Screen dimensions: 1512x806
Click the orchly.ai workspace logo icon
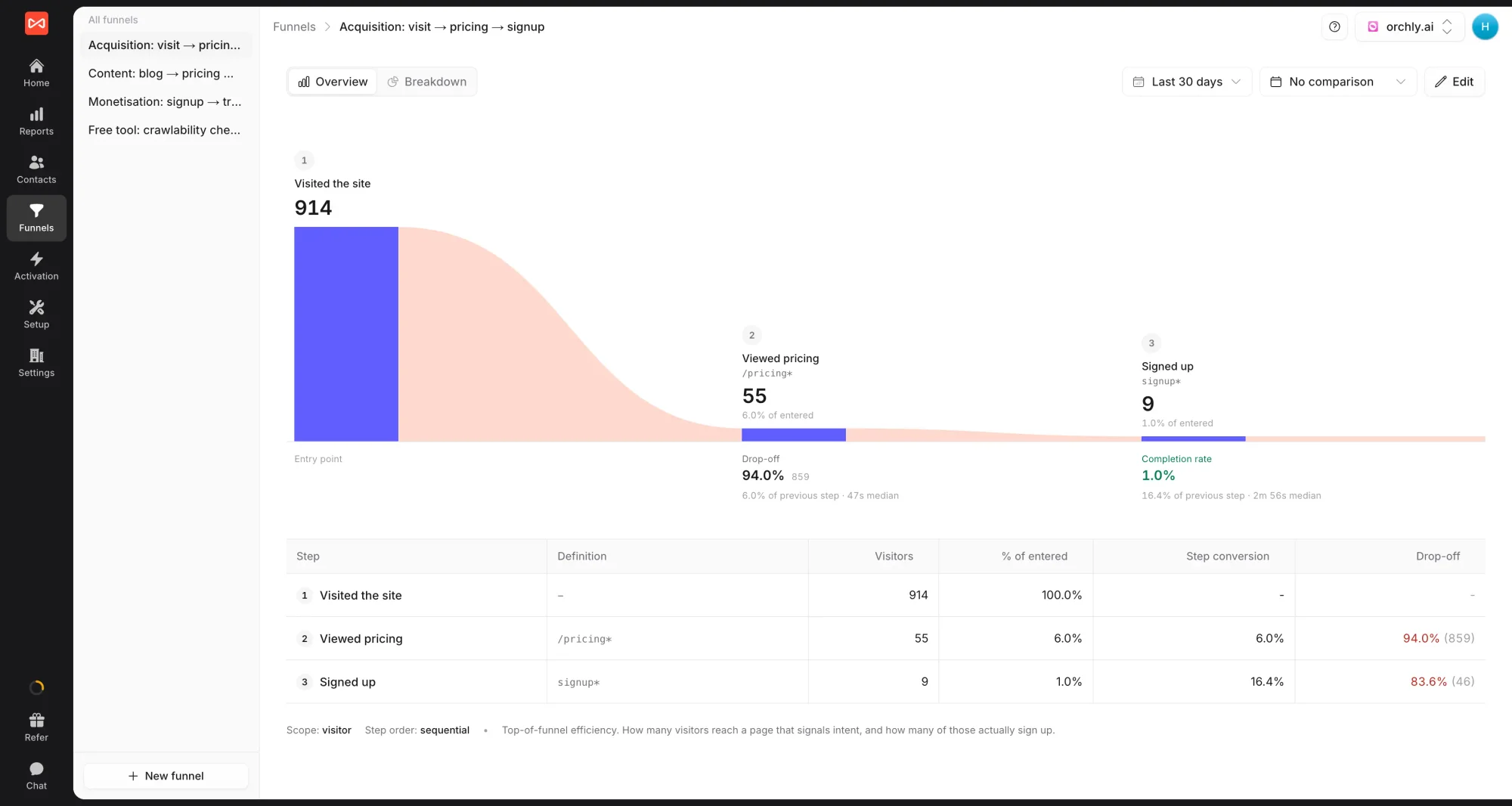(1373, 27)
